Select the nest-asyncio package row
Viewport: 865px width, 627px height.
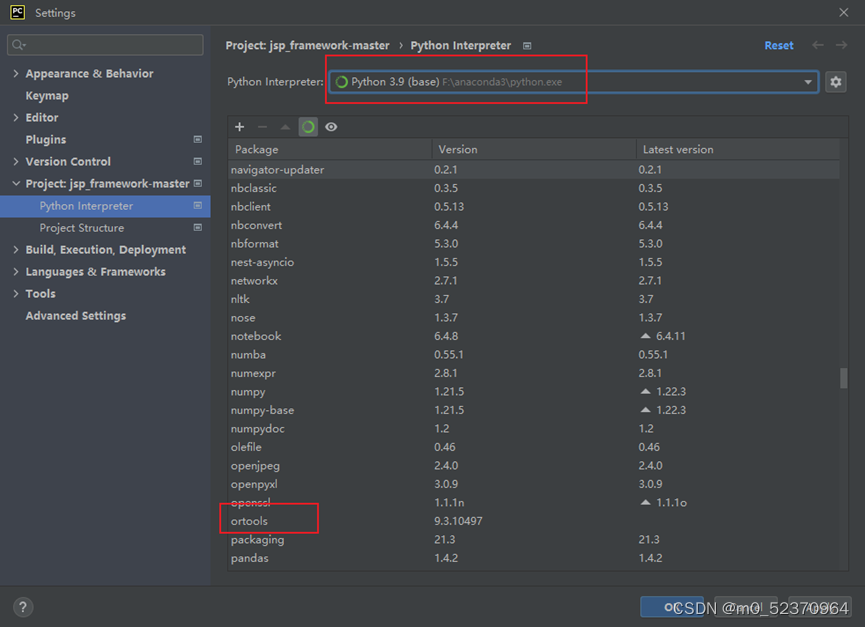pos(534,262)
